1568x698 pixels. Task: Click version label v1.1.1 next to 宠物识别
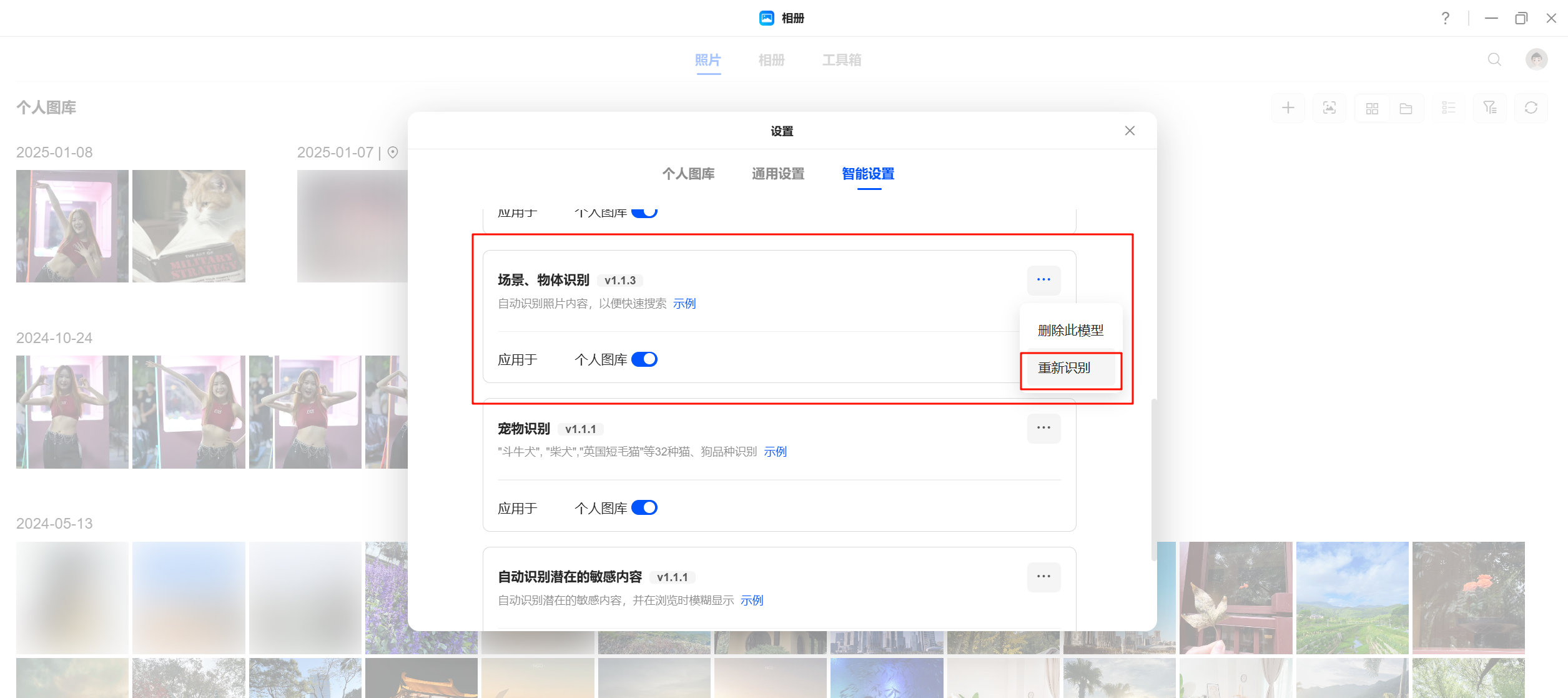pyautogui.click(x=581, y=429)
